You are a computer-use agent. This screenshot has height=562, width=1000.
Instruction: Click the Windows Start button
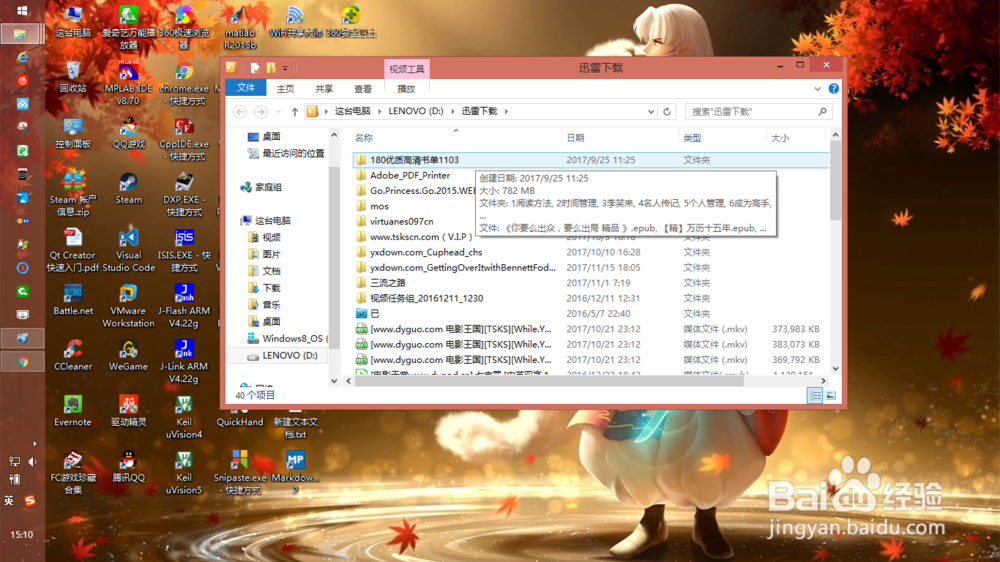pyautogui.click(x=22, y=10)
